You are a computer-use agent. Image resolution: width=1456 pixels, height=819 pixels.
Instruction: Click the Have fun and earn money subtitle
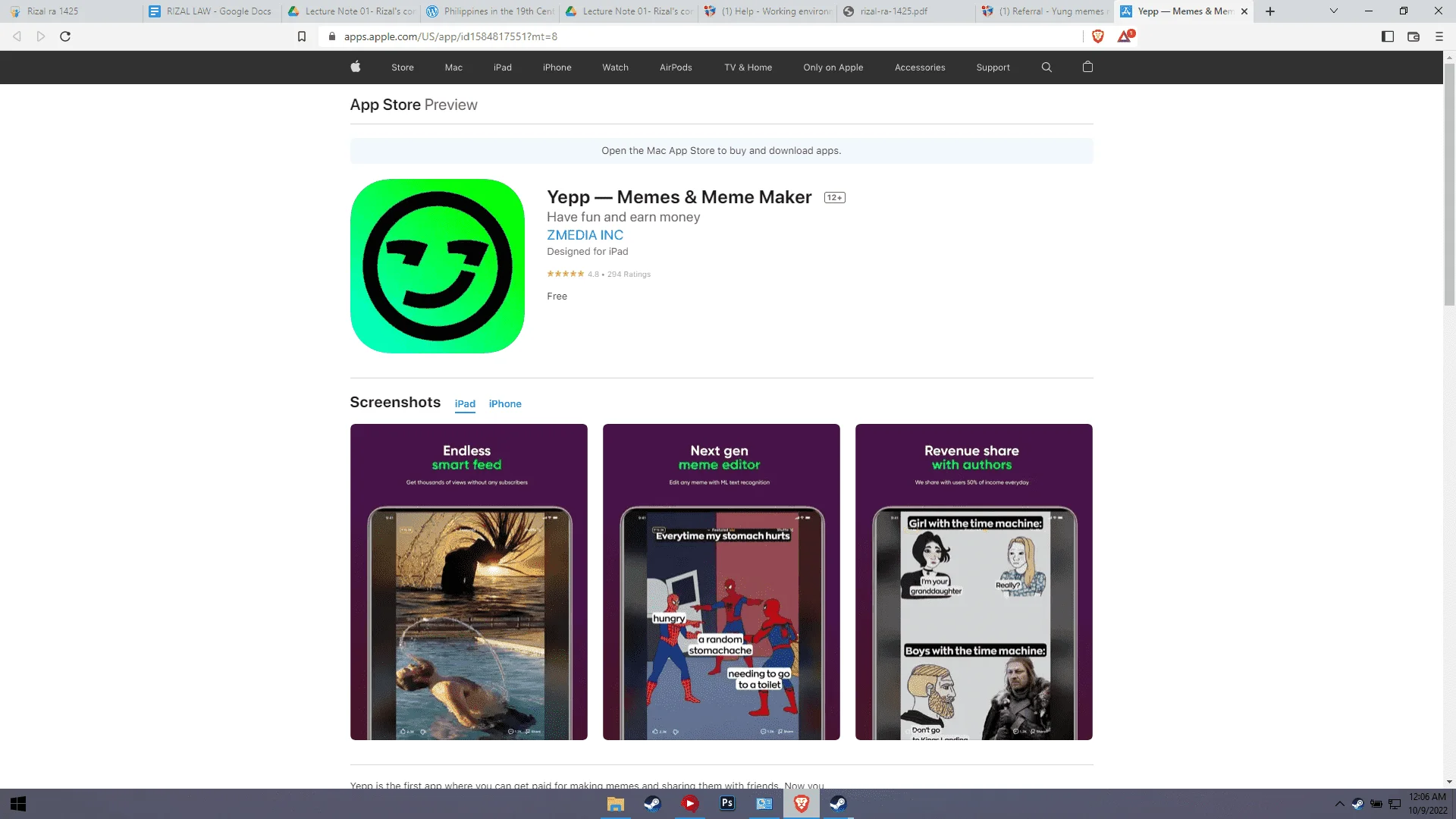(623, 217)
